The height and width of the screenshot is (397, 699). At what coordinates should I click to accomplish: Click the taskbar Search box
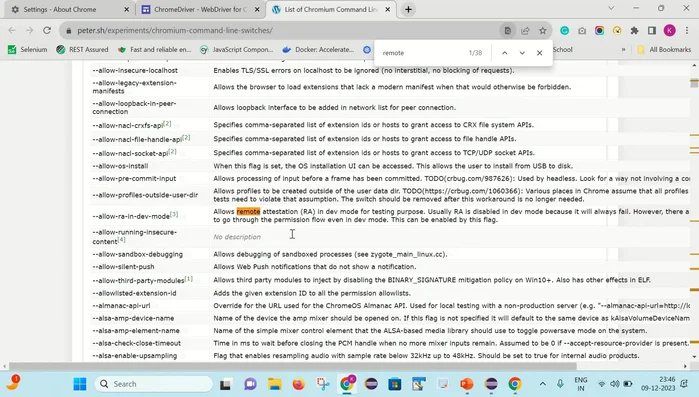pyautogui.click(x=154, y=384)
